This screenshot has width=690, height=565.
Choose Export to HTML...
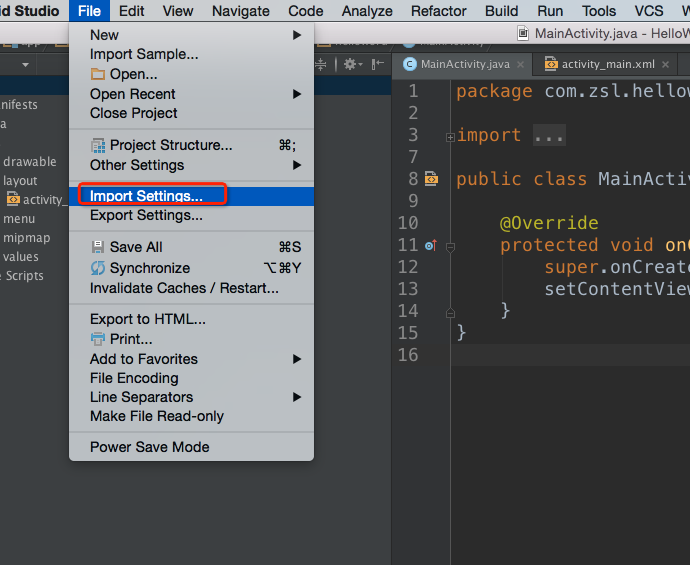[x=191, y=319]
